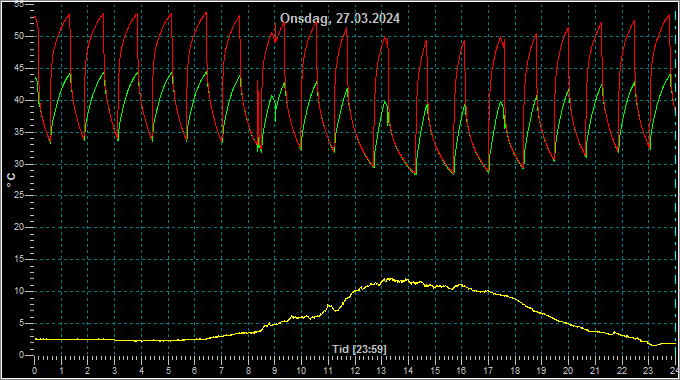Click the bright cyan dashed cursor line at right edge
The width and height of the screenshot is (680, 380).
[x=676, y=182]
